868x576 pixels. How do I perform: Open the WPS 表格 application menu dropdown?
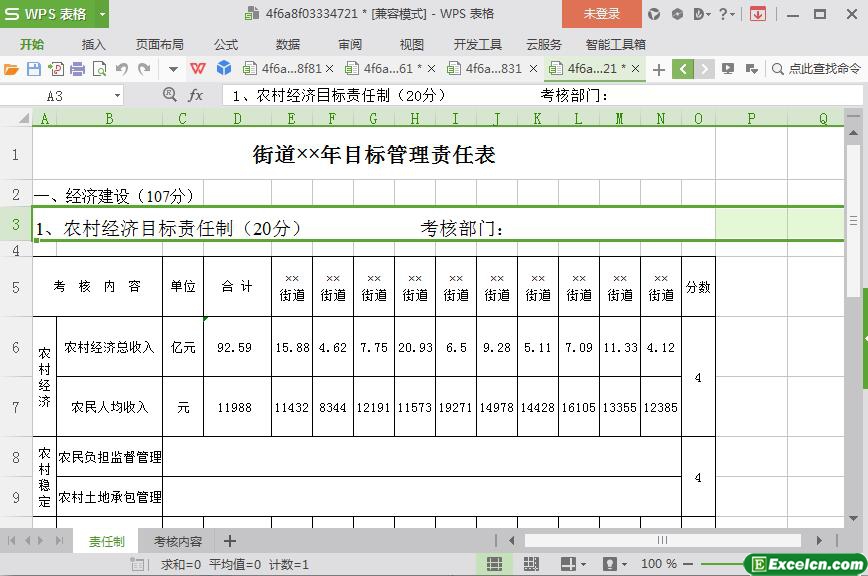(101, 14)
